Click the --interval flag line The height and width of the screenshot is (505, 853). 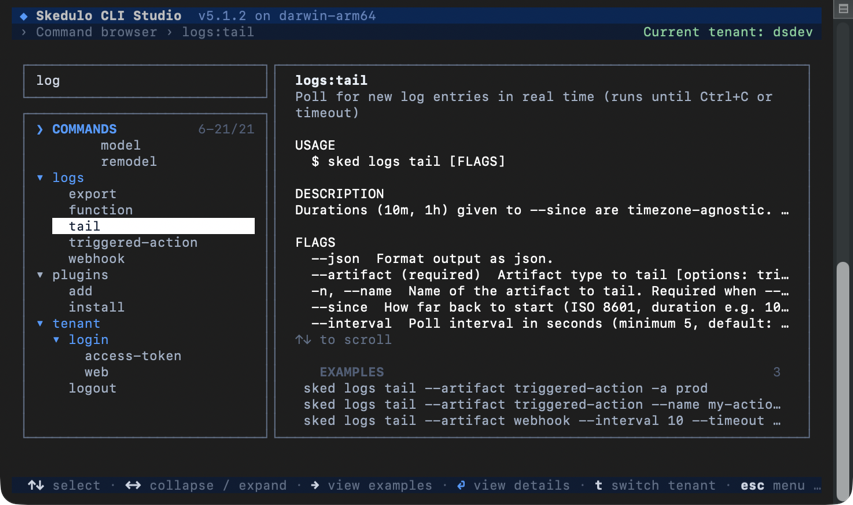(550, 323)
